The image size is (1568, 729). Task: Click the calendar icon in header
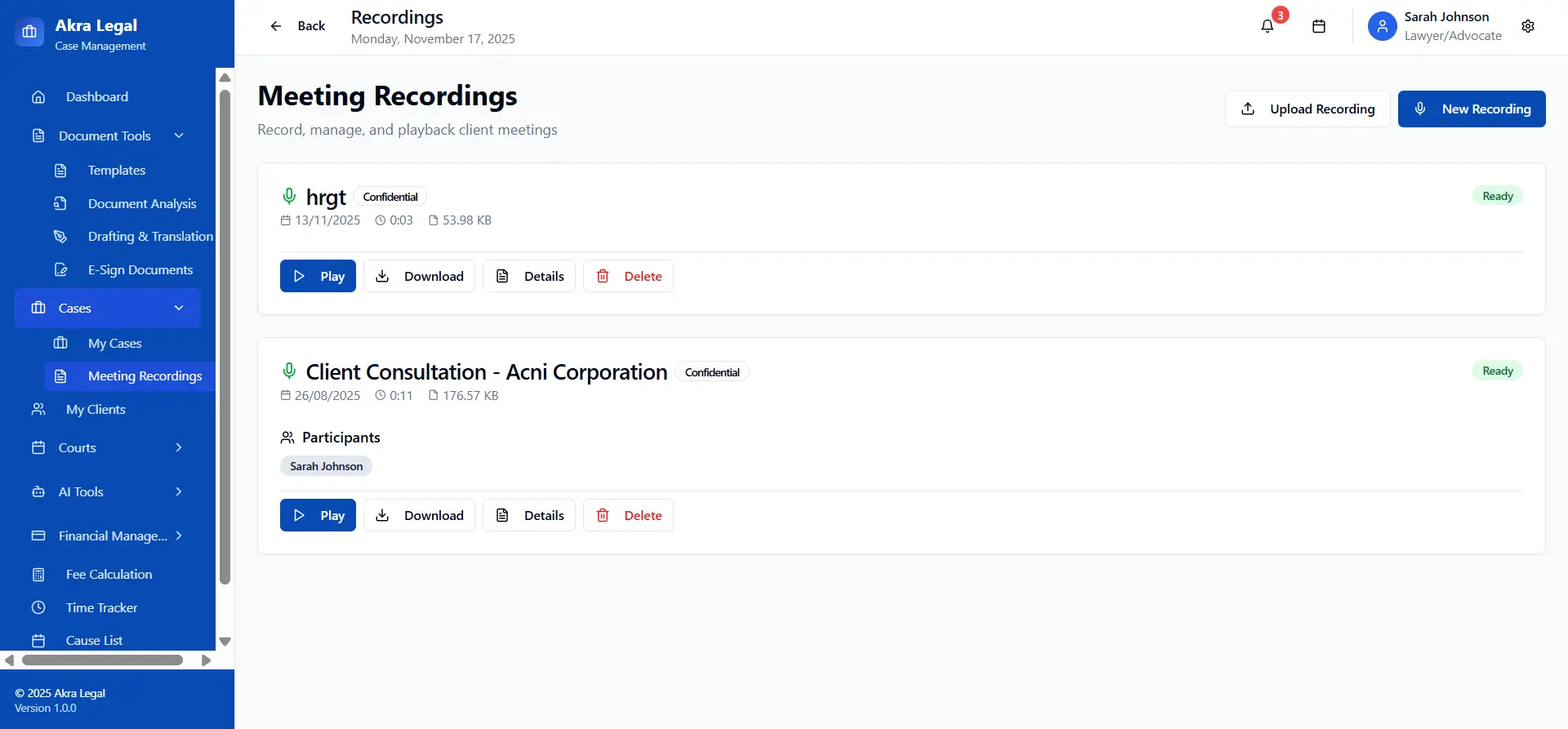pos(1318,26)
